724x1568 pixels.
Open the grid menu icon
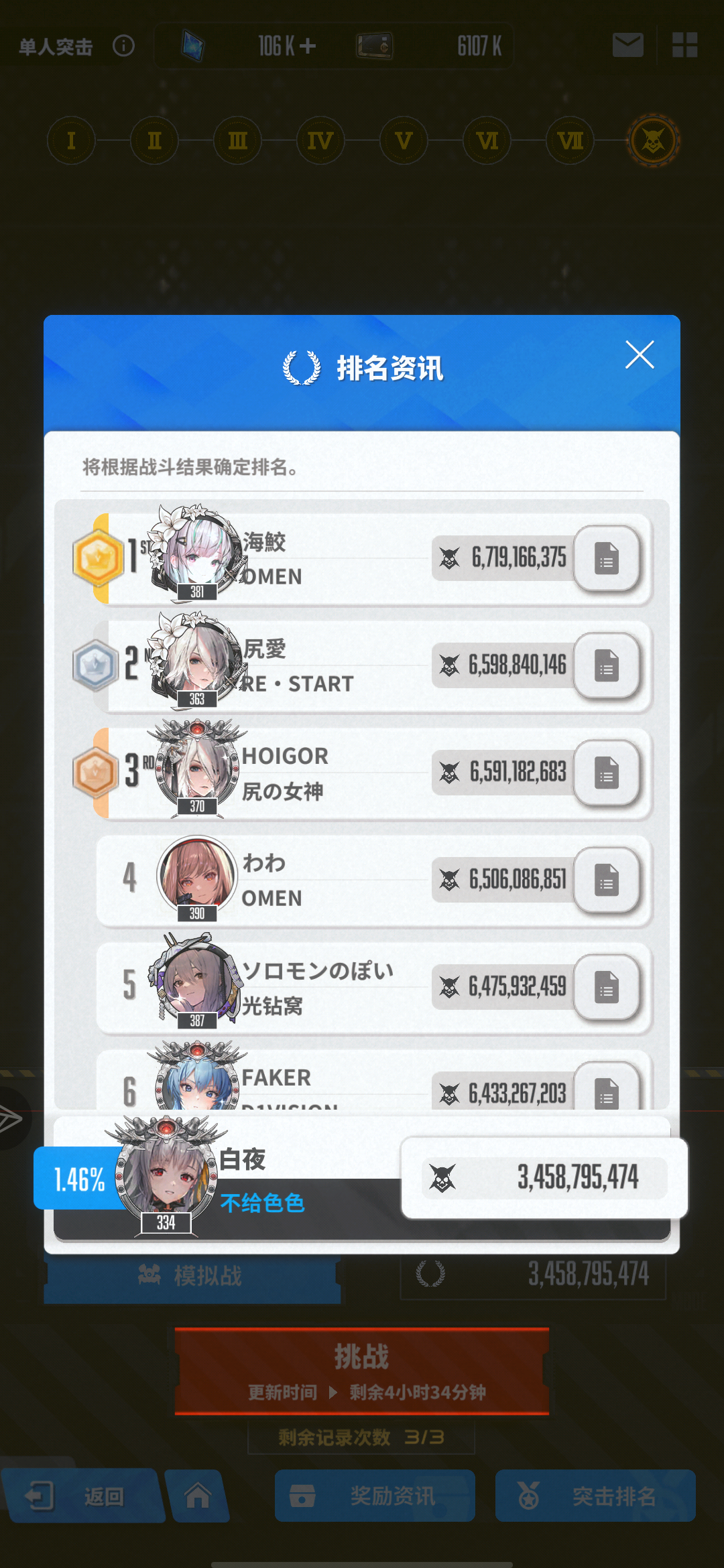(684, 45)
